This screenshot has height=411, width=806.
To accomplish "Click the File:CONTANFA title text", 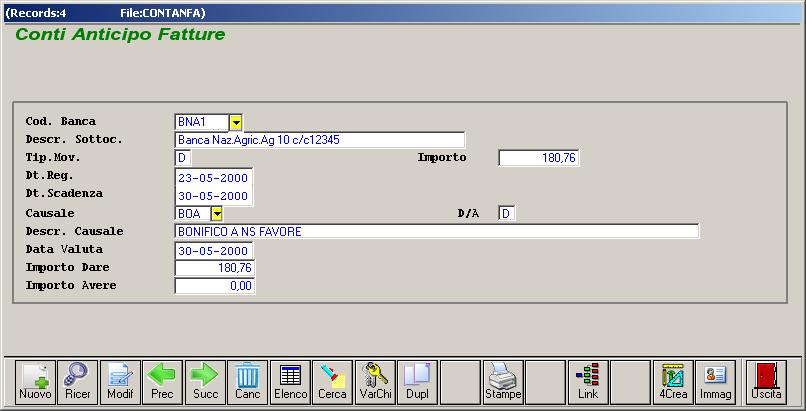I will click(162, 13).
